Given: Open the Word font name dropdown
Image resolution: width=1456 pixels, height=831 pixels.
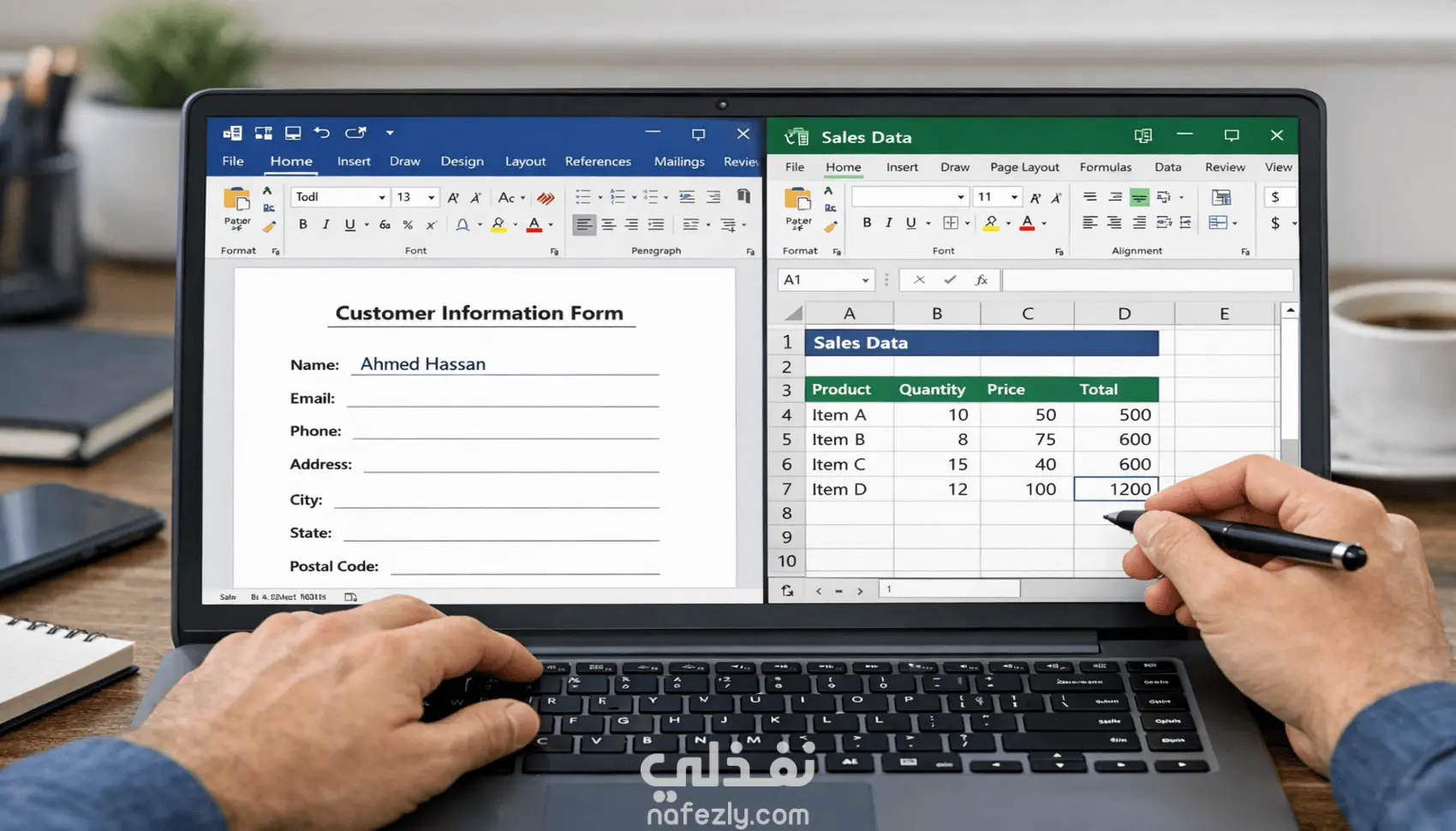Looking at the screenshot, I should point(382,198).
